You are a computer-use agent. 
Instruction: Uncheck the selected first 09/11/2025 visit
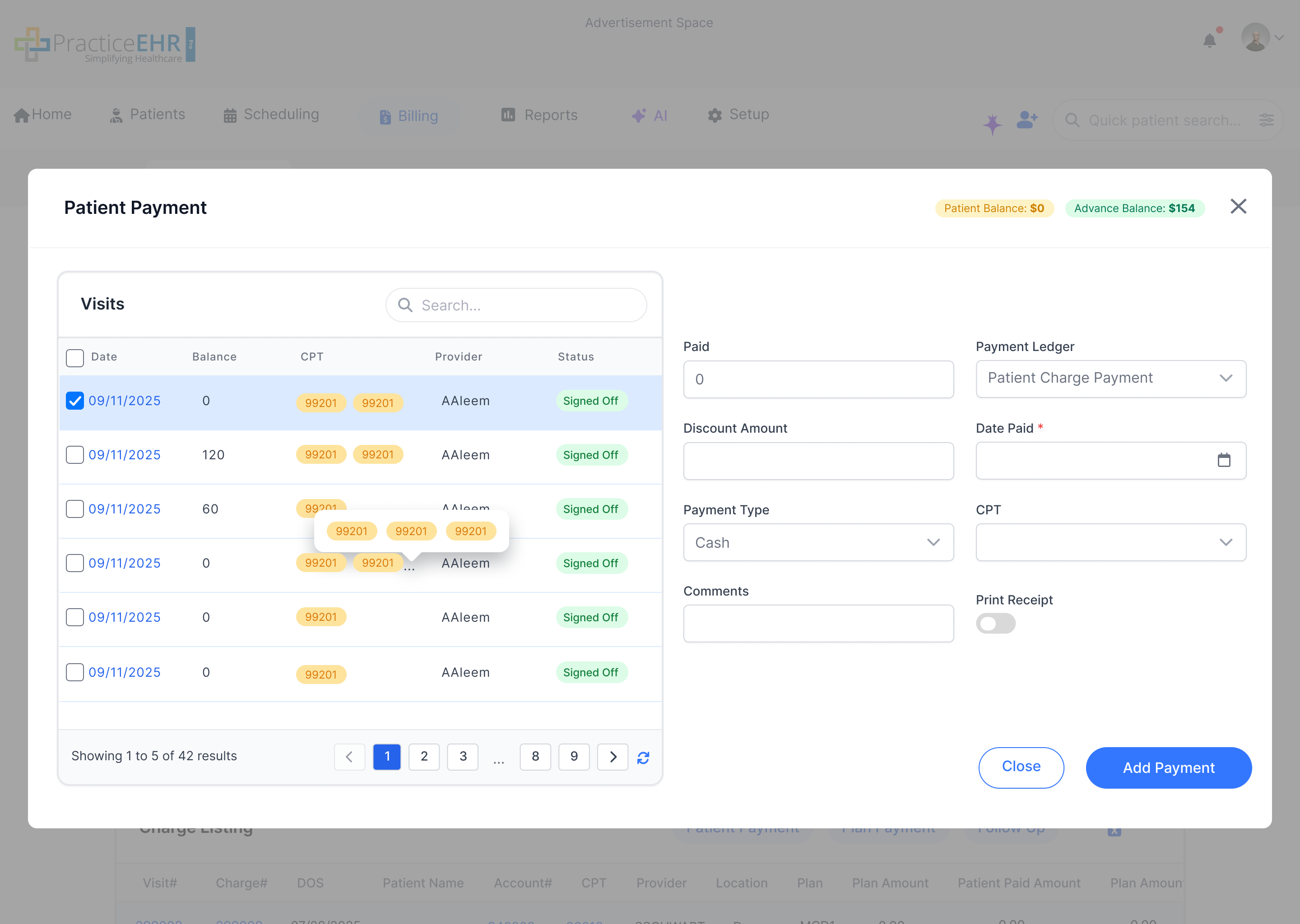click(74, 401)
